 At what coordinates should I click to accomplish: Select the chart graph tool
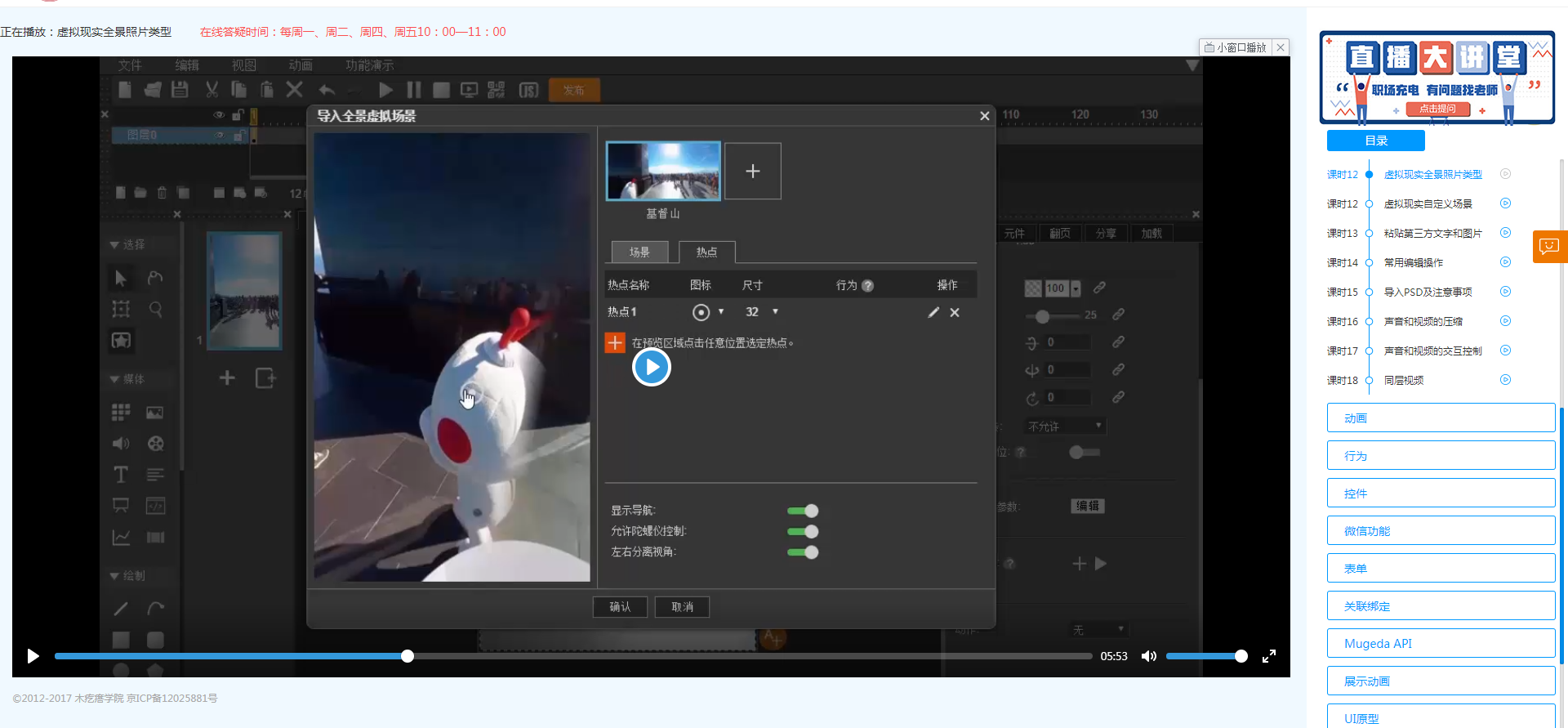(121, 538)
